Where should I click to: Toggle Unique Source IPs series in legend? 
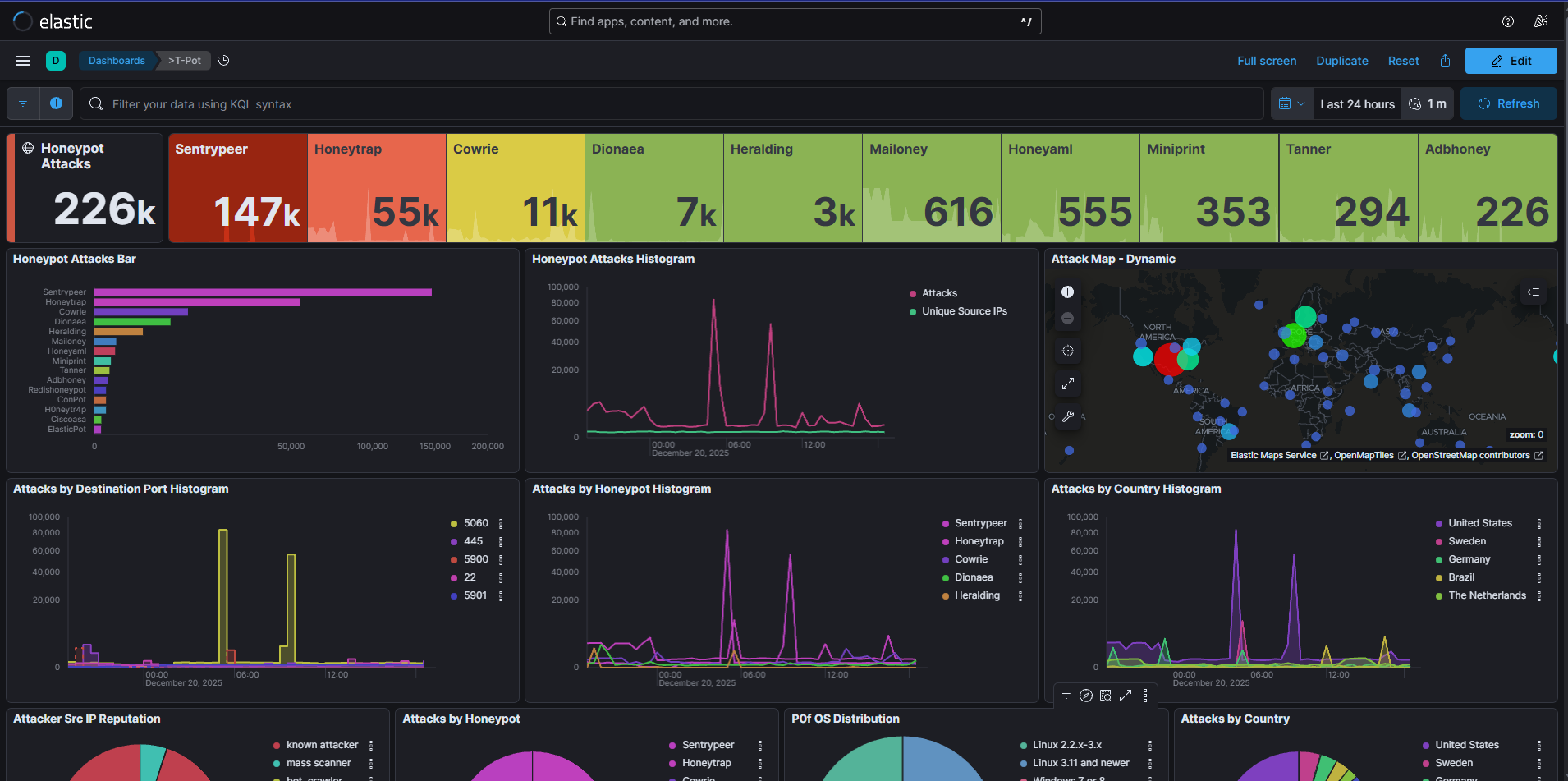point(964,311)
